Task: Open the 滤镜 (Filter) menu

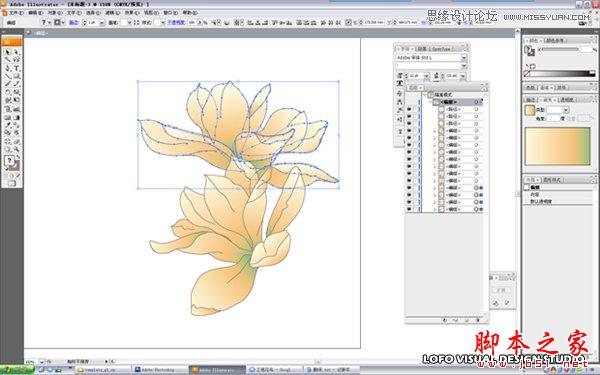Action: coord(112,13)
